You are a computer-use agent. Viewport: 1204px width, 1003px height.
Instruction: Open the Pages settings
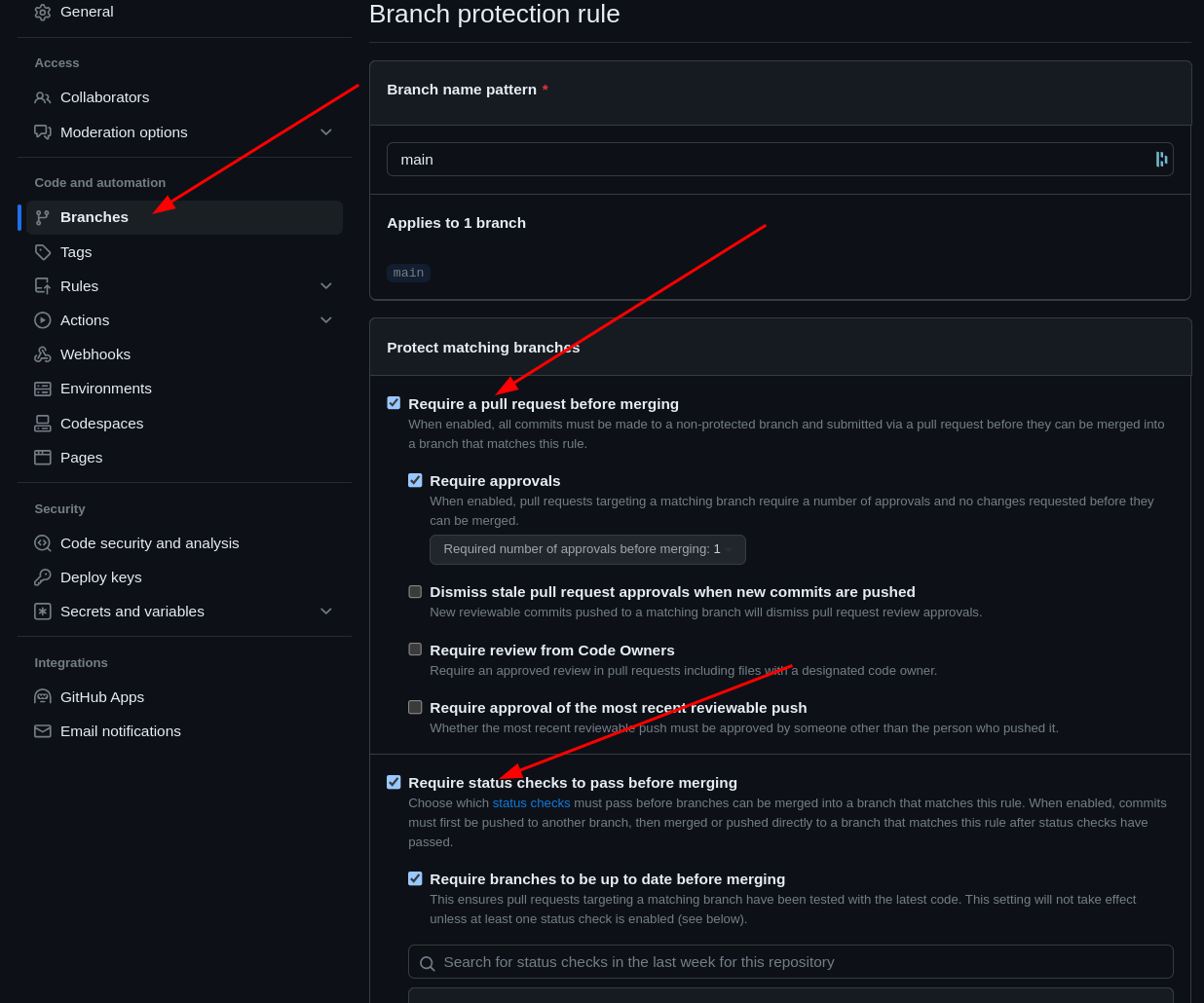pos(81,458)
